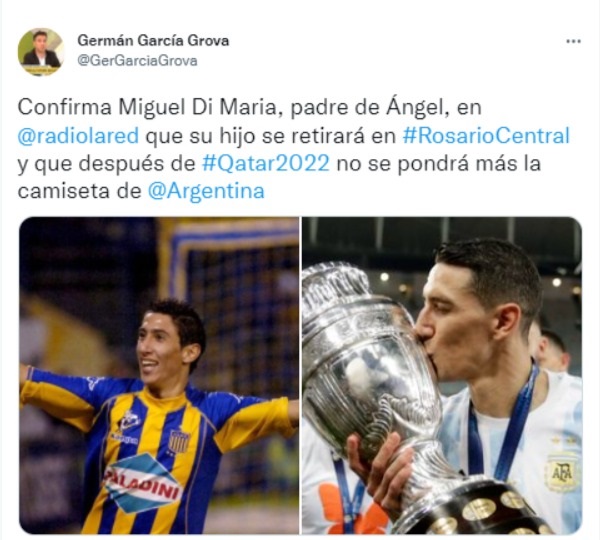Click the Paladini sponsor logo on the jersey

(x=142, y=483)
